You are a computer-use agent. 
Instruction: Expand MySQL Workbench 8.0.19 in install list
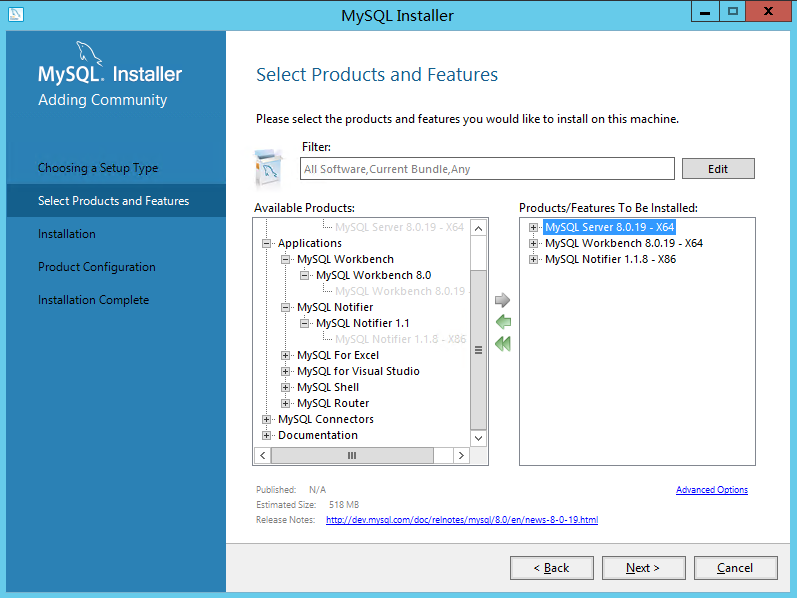click(533, 243)
